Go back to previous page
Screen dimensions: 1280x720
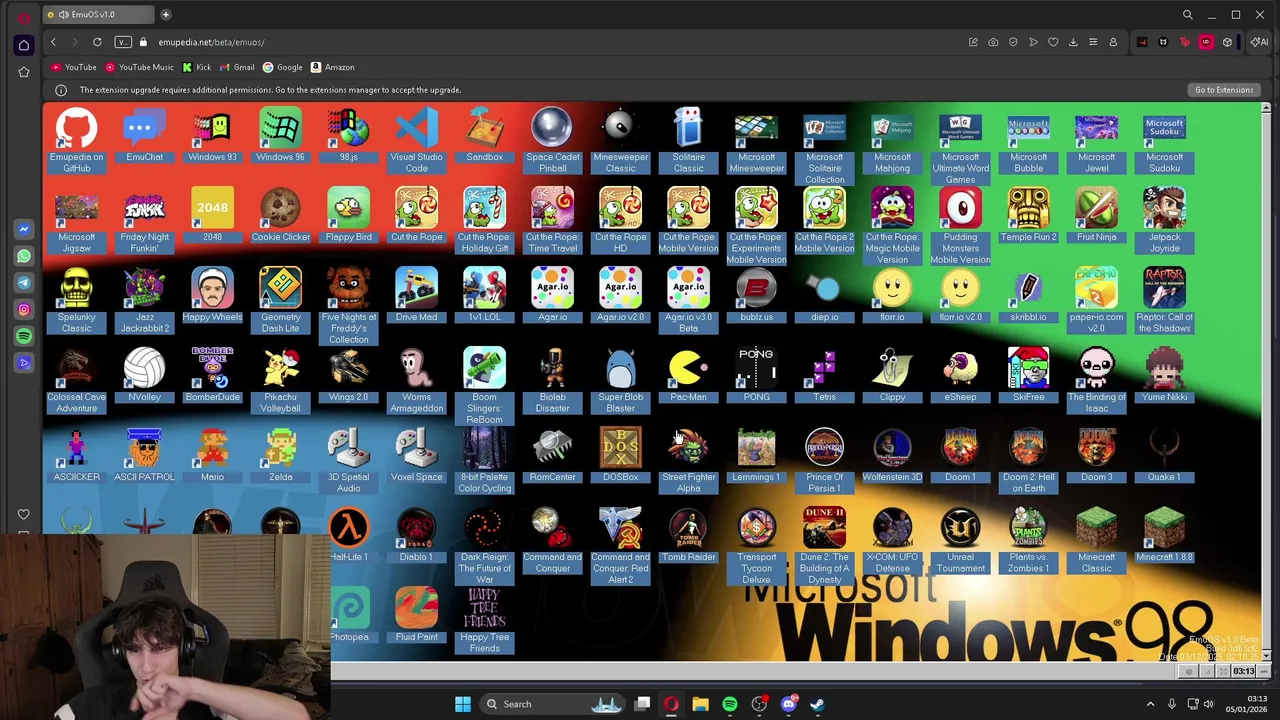[x=53, y=42]
